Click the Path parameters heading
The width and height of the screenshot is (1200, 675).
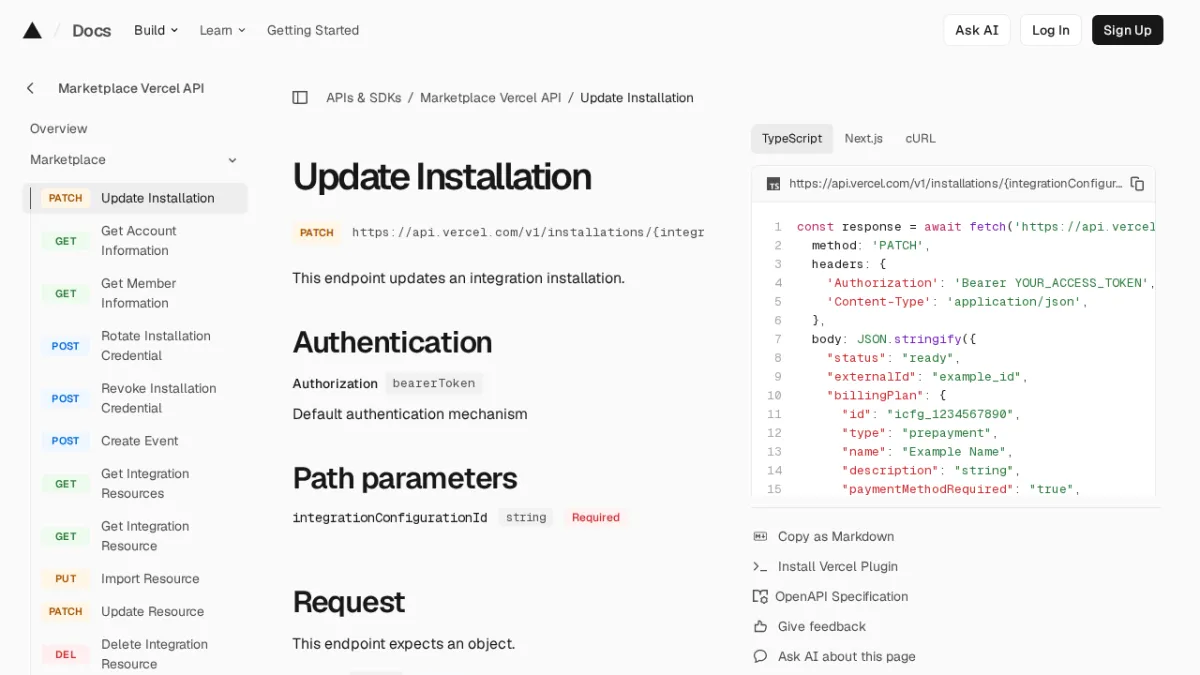click(405, 478)
